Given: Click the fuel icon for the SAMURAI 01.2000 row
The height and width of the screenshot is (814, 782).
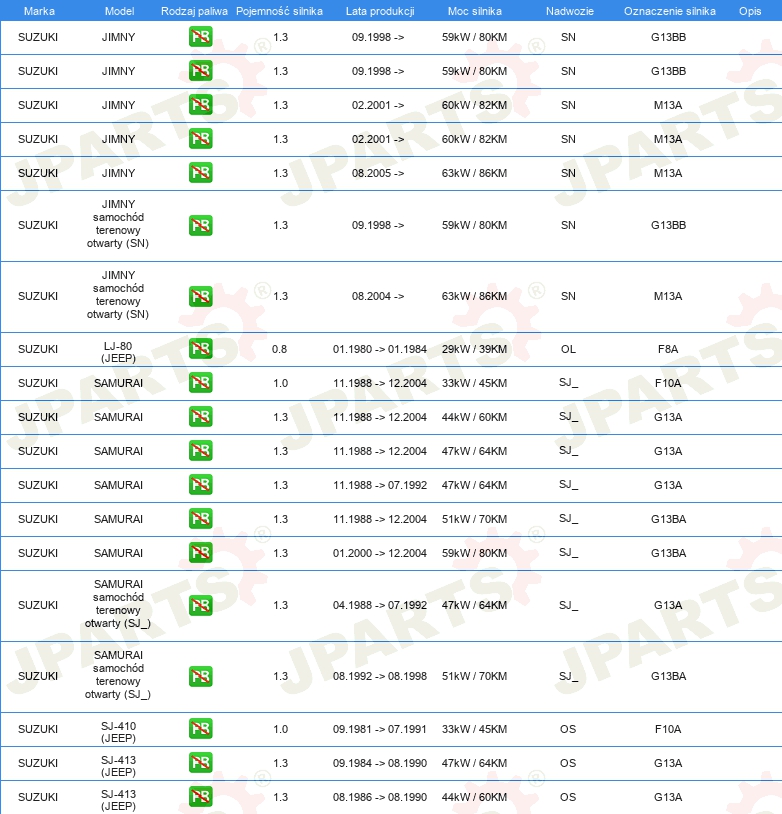Looking at the screenshot, I should point(200,553).
